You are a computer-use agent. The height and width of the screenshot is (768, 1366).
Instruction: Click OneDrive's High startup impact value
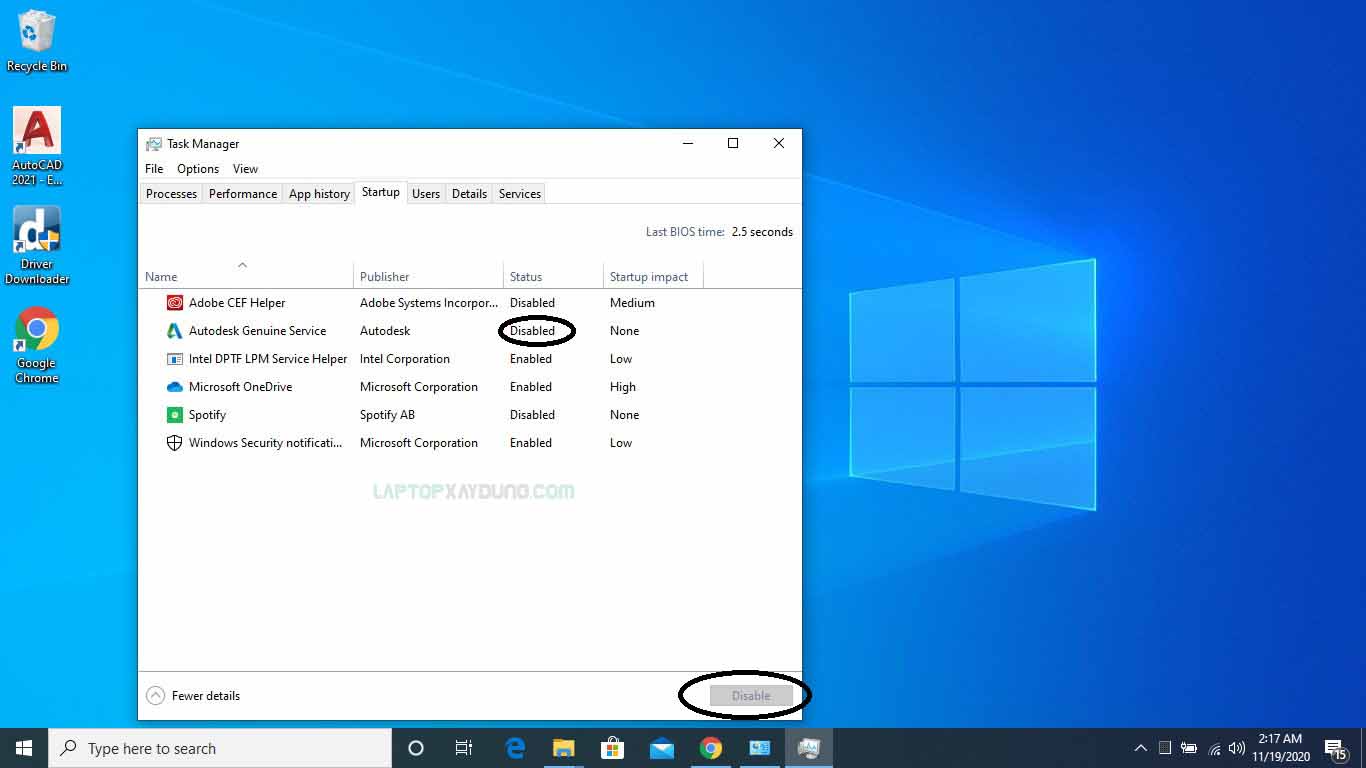pos(623,387)
